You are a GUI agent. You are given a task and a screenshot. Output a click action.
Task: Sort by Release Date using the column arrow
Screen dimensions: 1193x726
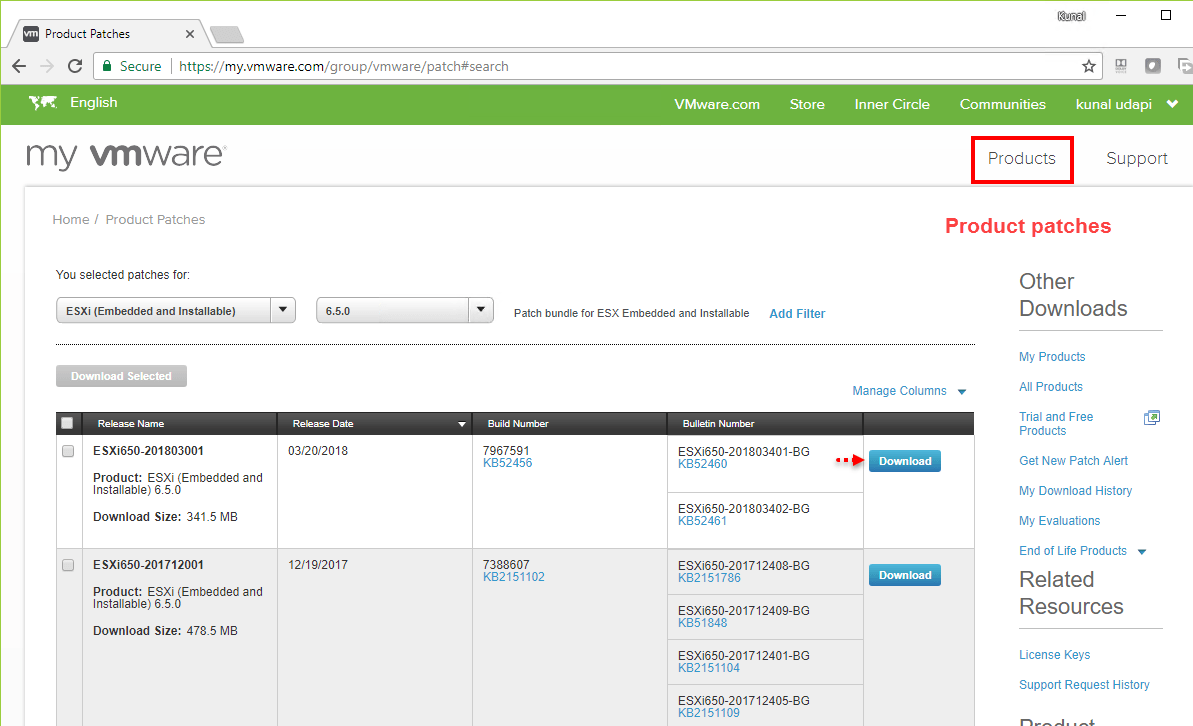pyautogui.click(x=460, y=423)
